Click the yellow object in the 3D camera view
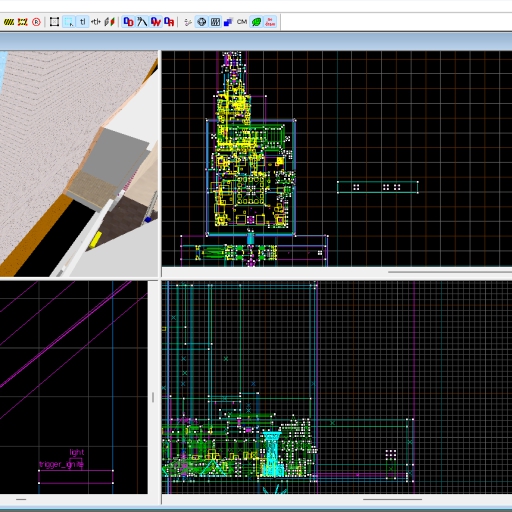The height and width of the screenshot is (512, 512). 96,240
